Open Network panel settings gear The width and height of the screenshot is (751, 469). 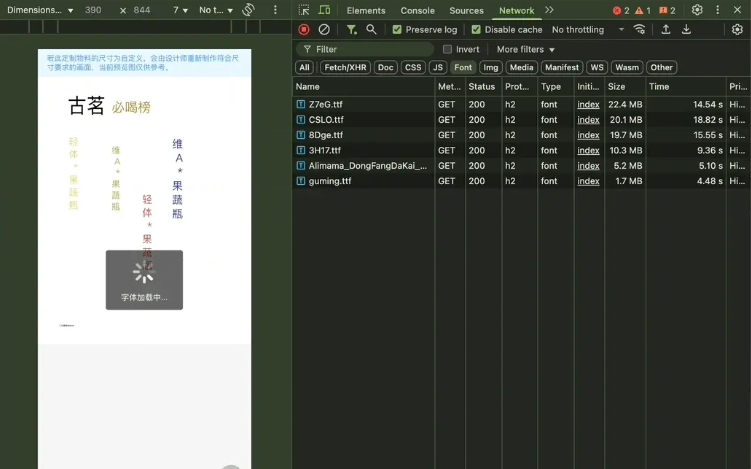pos(737,30)
